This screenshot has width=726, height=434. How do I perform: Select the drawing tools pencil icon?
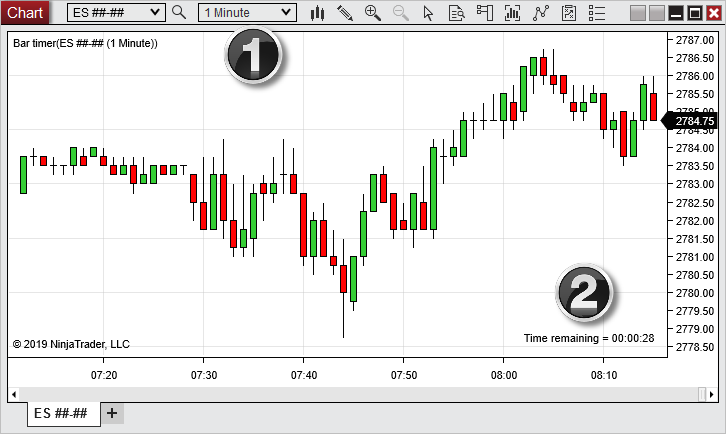click(x=345, y=13)
